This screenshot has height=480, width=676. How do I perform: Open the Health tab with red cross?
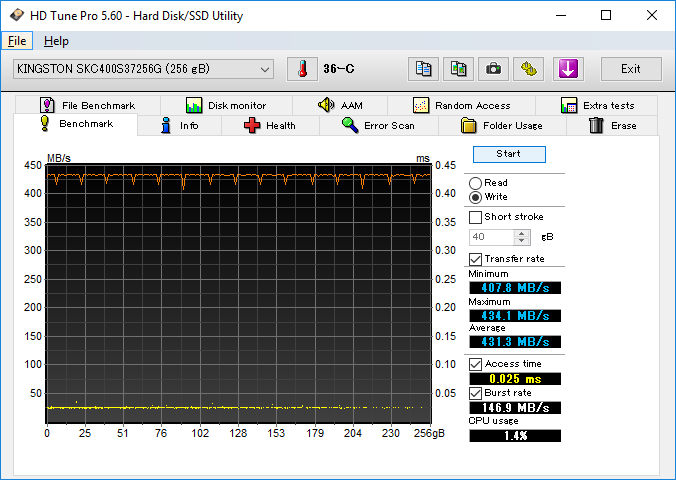click(x=269, y=126)
